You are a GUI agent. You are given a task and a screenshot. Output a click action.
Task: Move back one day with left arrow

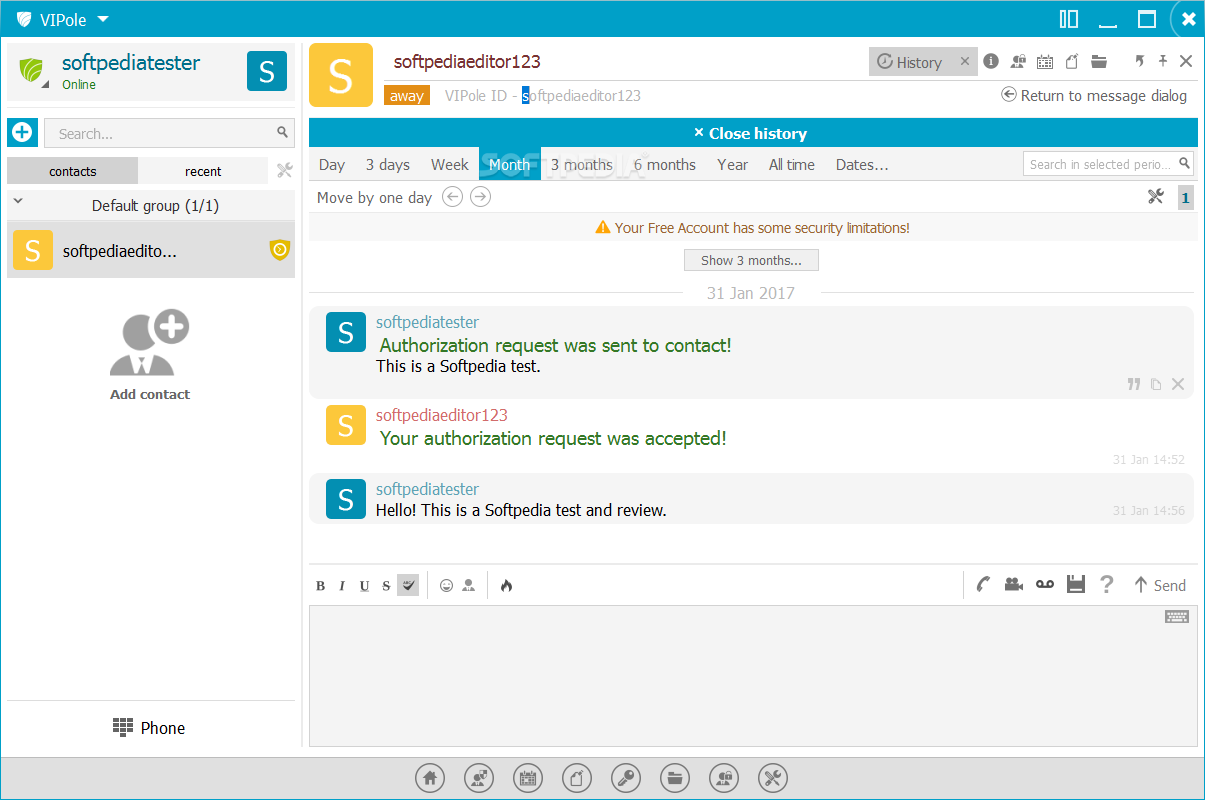452,197
